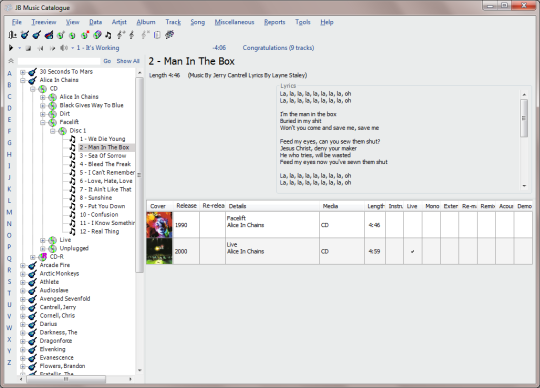The width and height of the screenshot is (540, 388).
Task: Open the Miscellaneous menu
Action: pos(234,22)
